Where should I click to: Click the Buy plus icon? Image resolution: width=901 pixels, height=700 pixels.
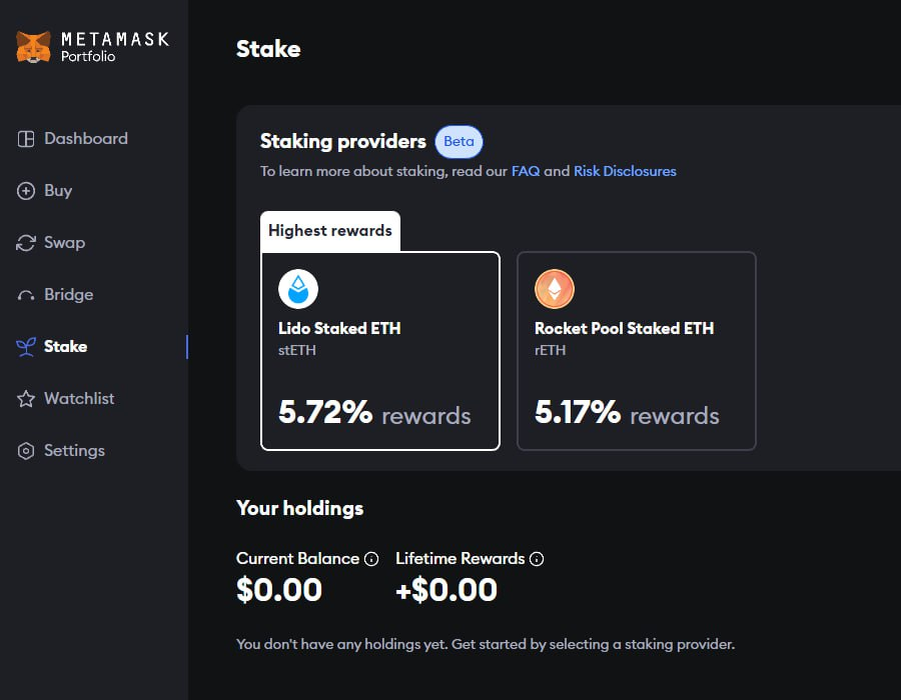[26, 191]
